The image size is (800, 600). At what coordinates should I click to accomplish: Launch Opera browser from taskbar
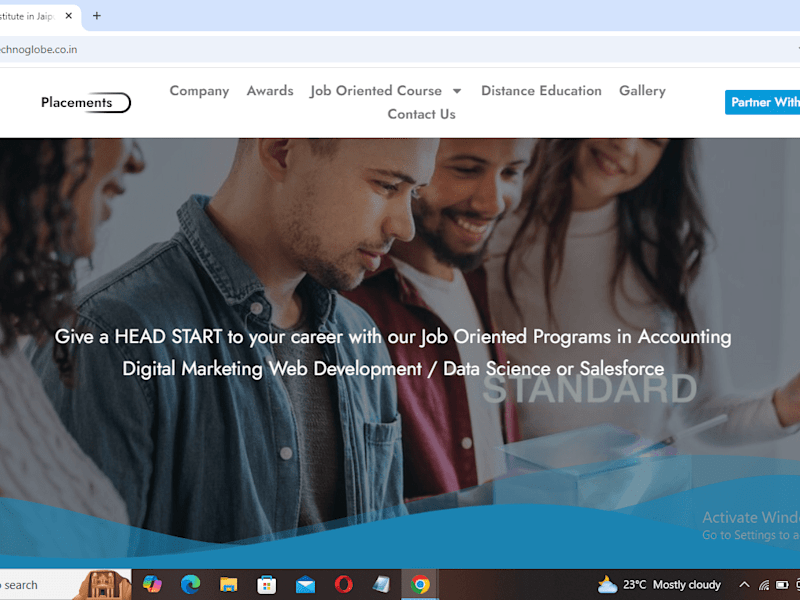(343, 584)
